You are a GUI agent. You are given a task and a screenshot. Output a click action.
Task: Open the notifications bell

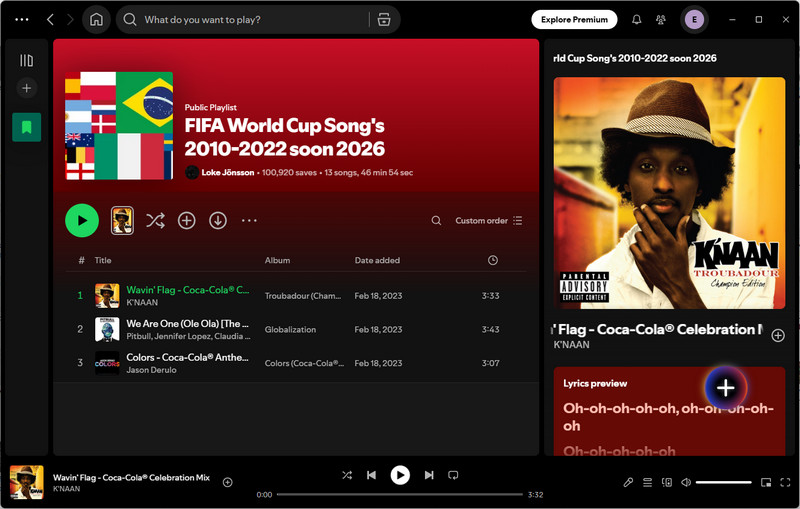click(x=636, y=19)
